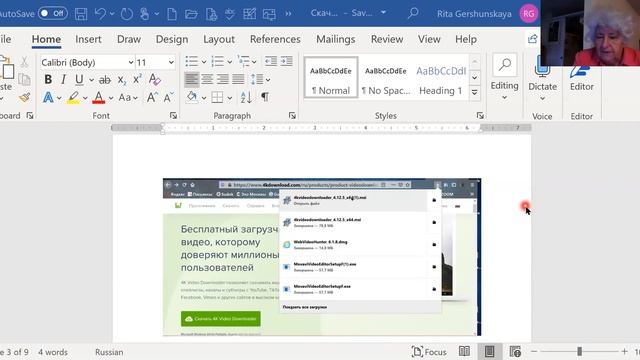Apply yellow text highlight color
This screenshot has width=640, height=360.
(x=73, y=98)
